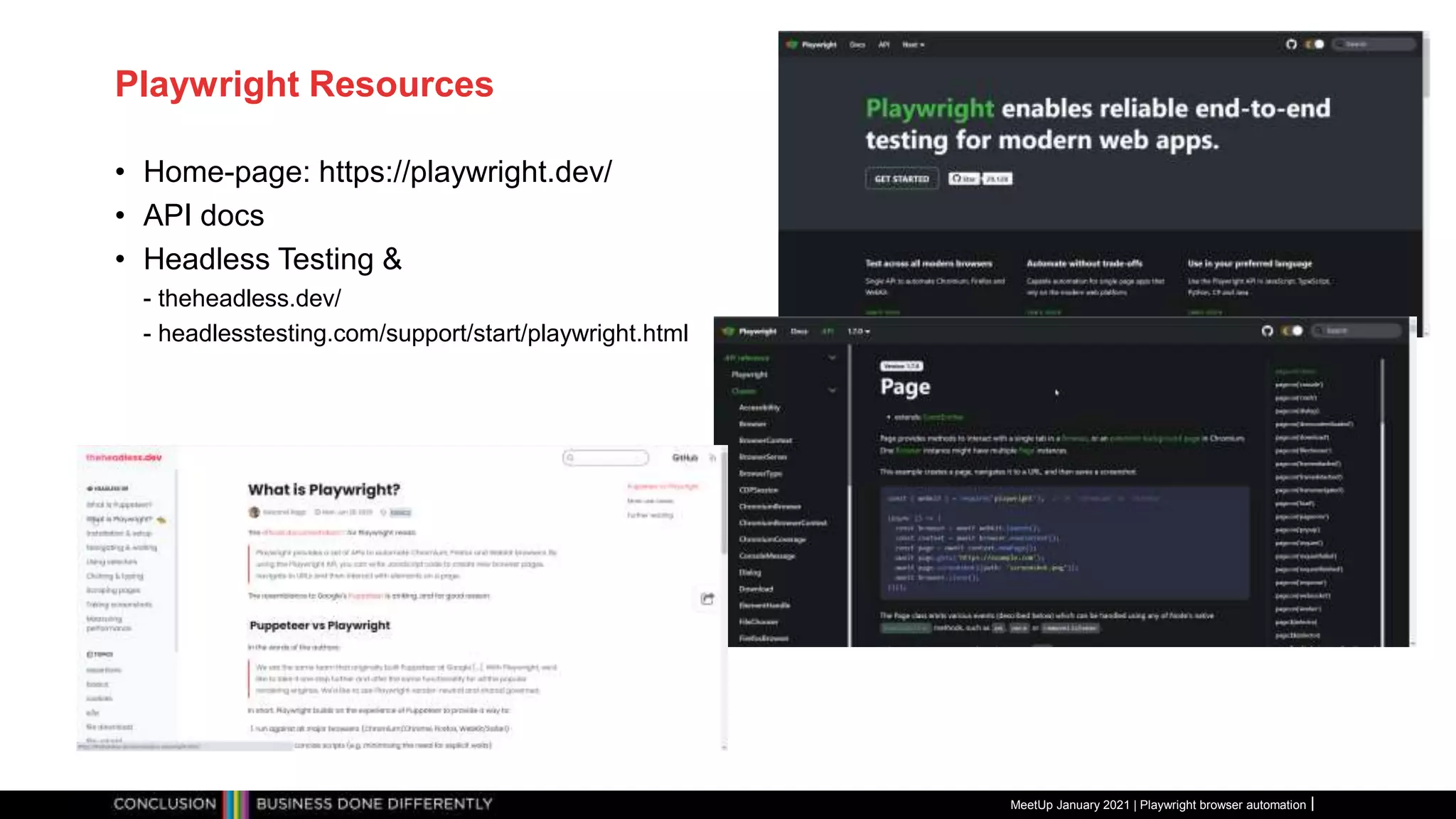Image resolution: width=1456 pixels, height=819 pixels.
Task: Click search magnifier in theheadless.dev search box
Action: point(570,458)
